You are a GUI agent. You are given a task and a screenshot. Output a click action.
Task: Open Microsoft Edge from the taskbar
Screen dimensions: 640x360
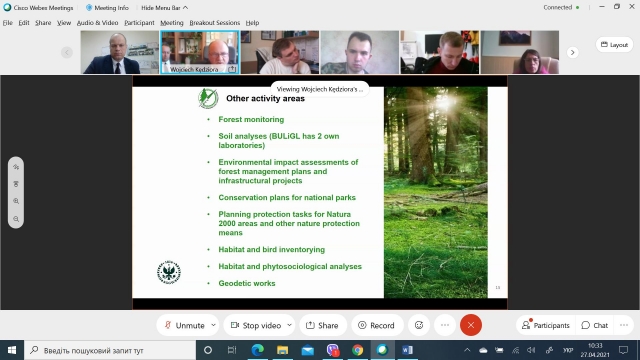click(x=258, y=350)
